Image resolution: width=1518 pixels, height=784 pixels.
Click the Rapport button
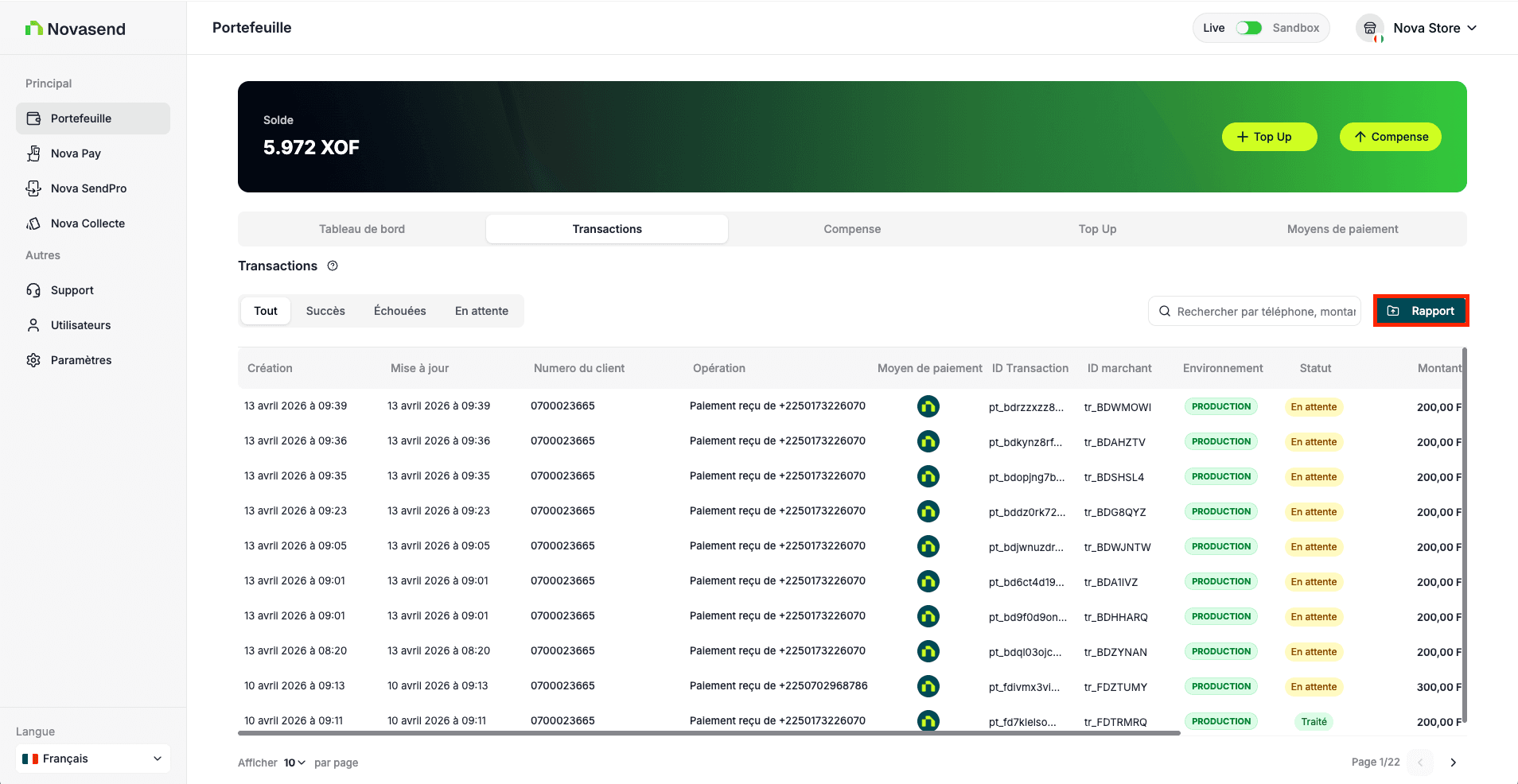(x=1421, y=311)
